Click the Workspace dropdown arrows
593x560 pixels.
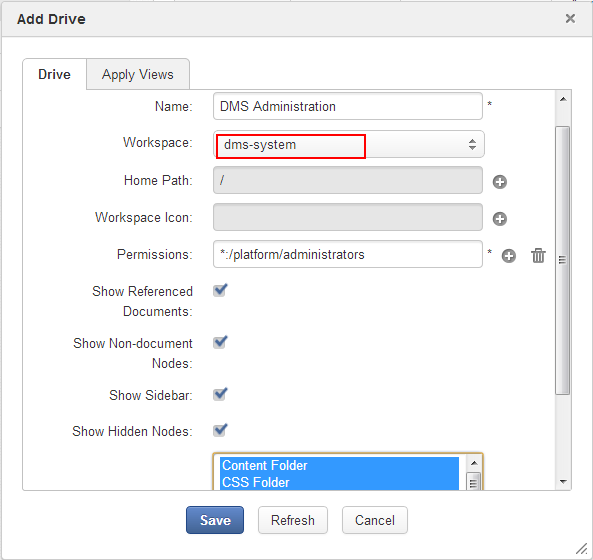click(x=472, y=144)
